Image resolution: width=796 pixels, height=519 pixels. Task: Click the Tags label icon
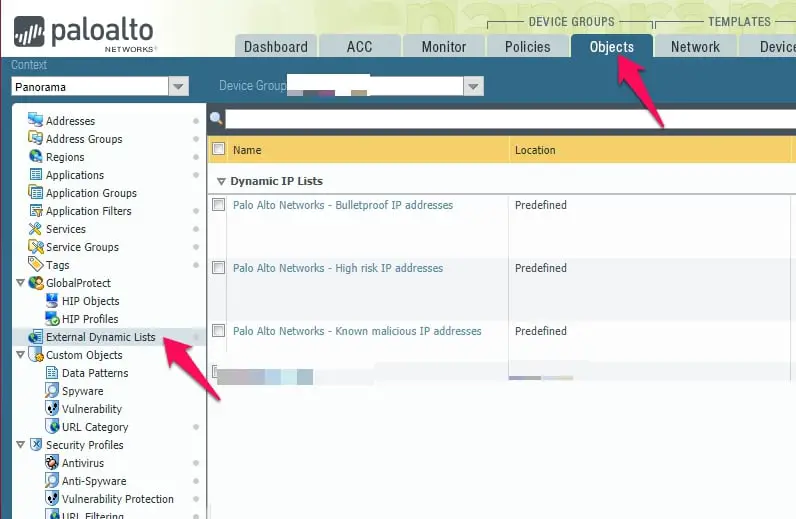click(36, 265)
